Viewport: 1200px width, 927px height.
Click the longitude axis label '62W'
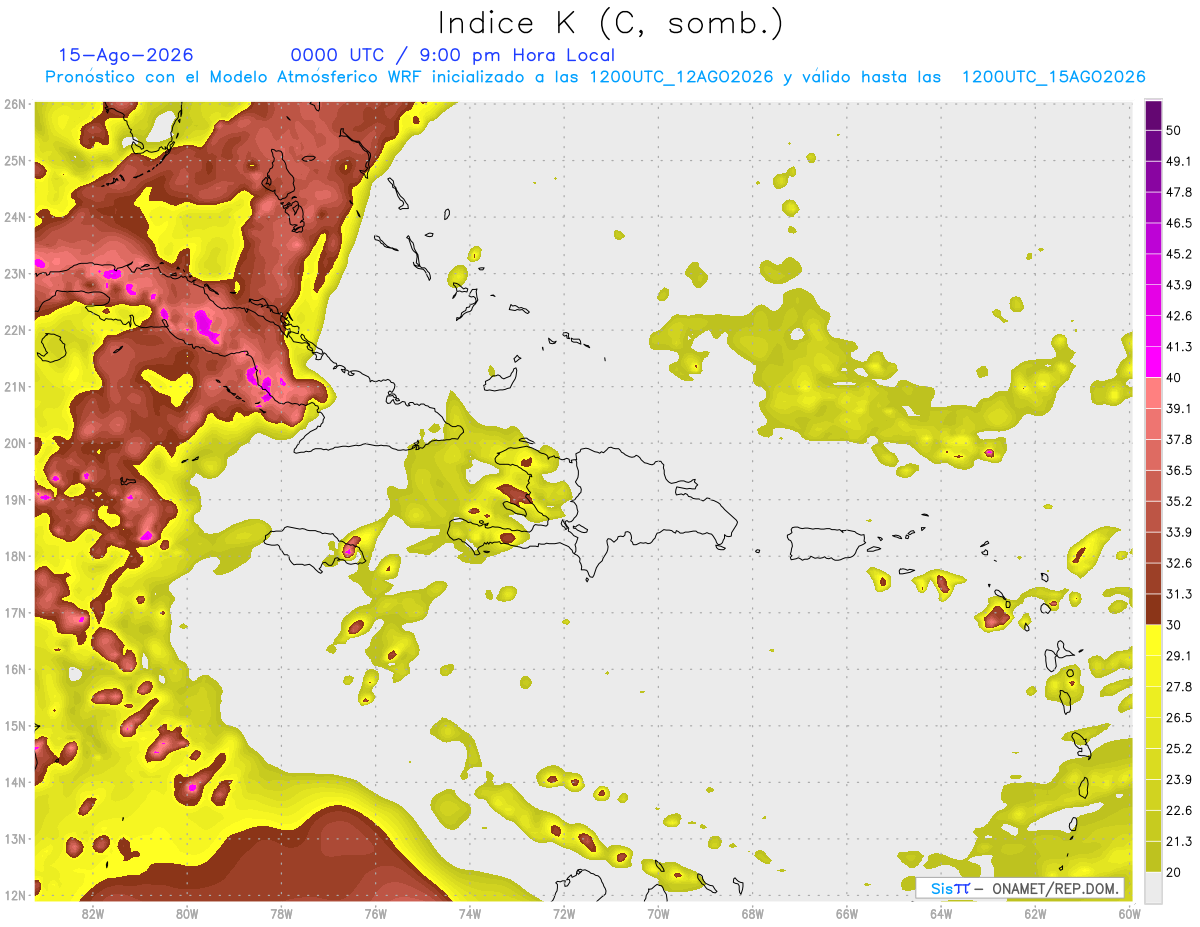1034,913
